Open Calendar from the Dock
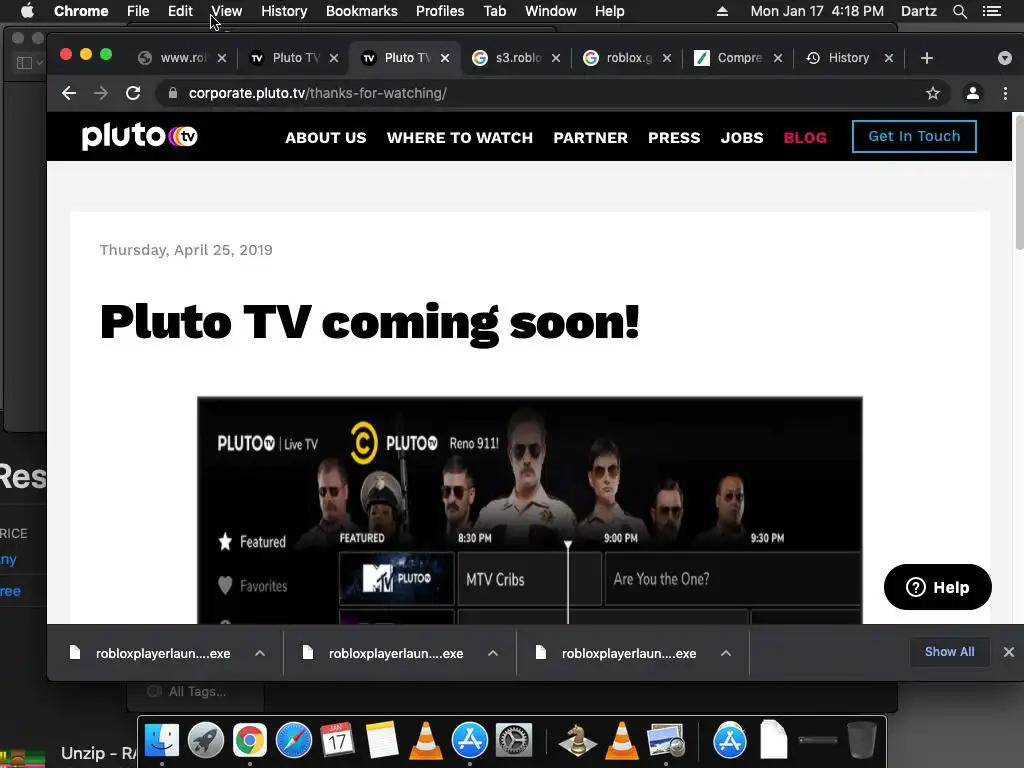Viewport: 1024px width, 768px height. (x=338, y=740)
